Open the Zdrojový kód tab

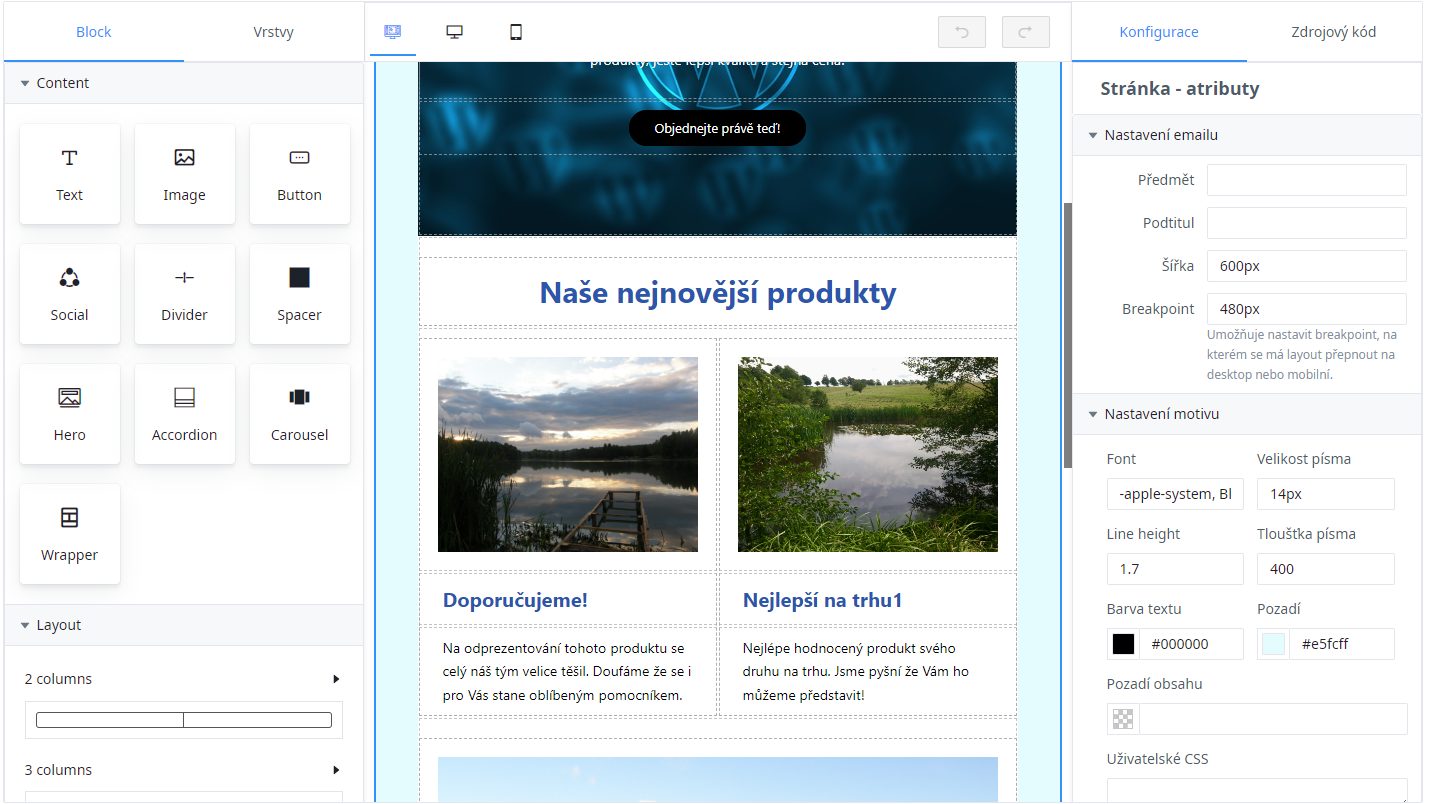[x=1334, y=32]
